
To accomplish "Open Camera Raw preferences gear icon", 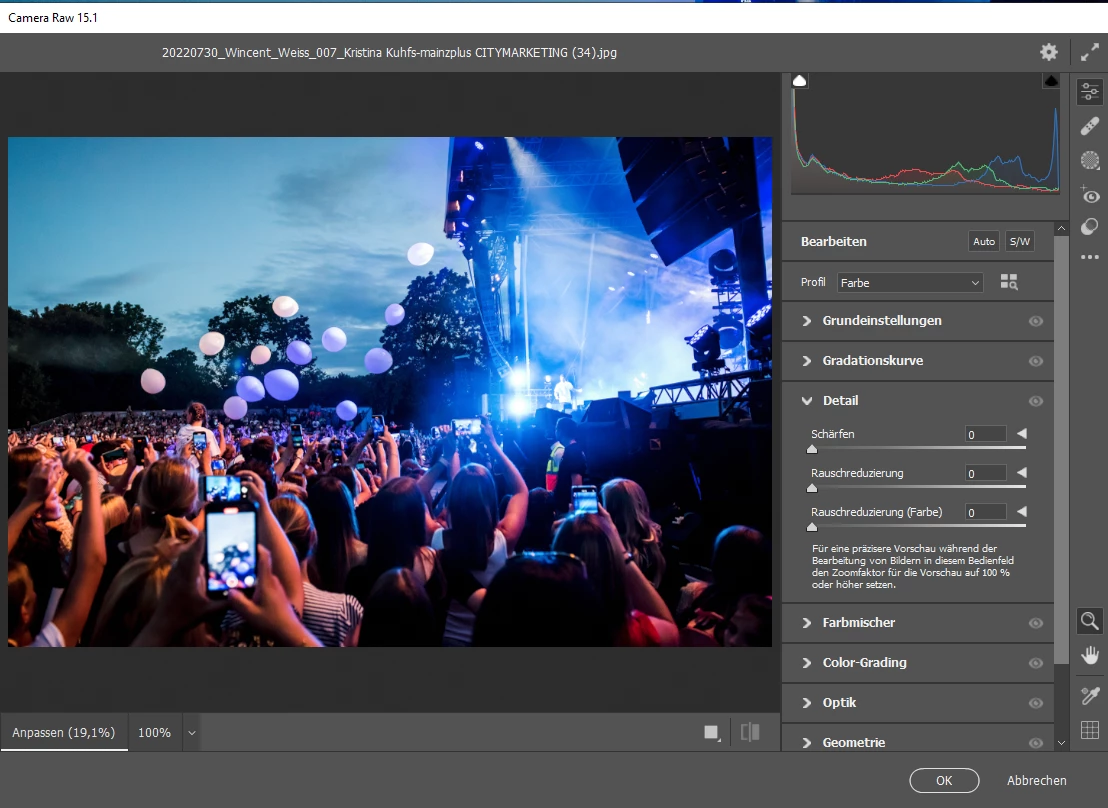I will click(1049, 52).
